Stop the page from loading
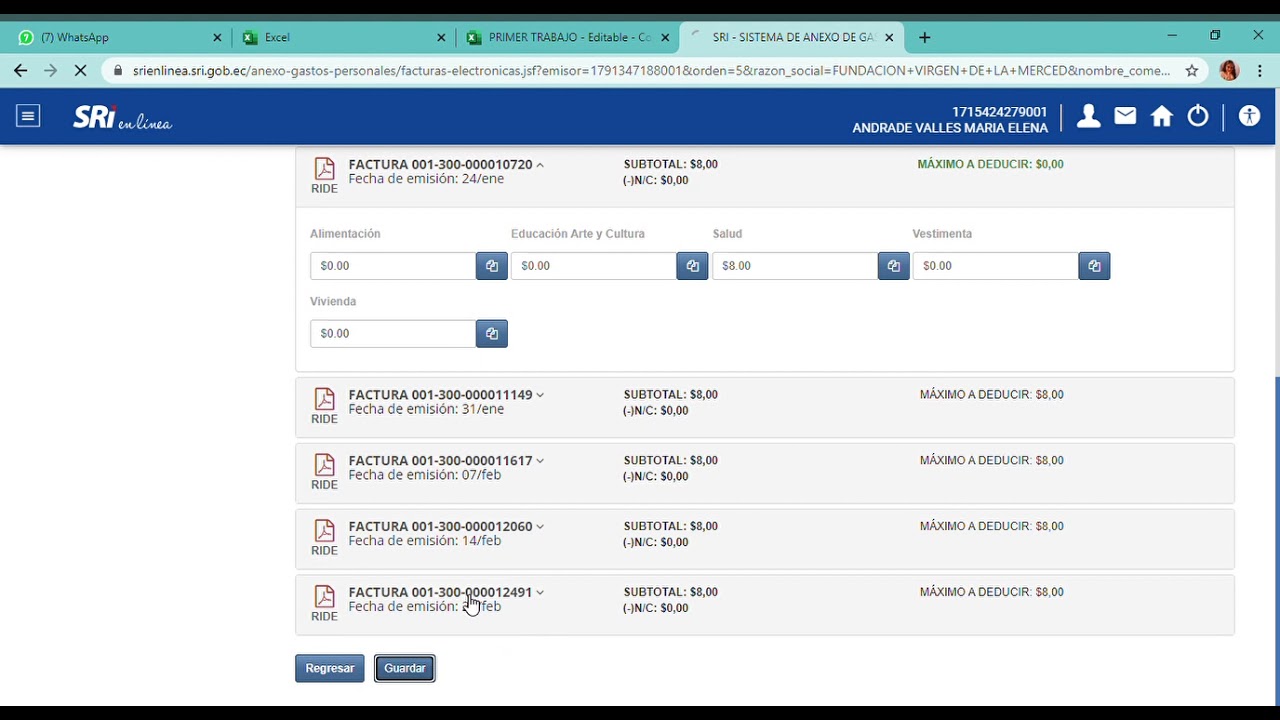This screenshot has height=720, width=1280. (x=81, y=71)
